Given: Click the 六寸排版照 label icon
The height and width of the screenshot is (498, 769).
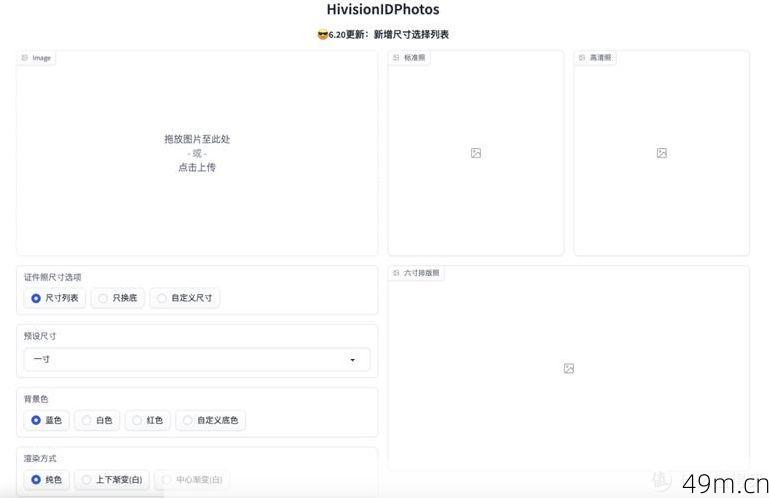Looking at the screenshot, I should tap(396, 273).
